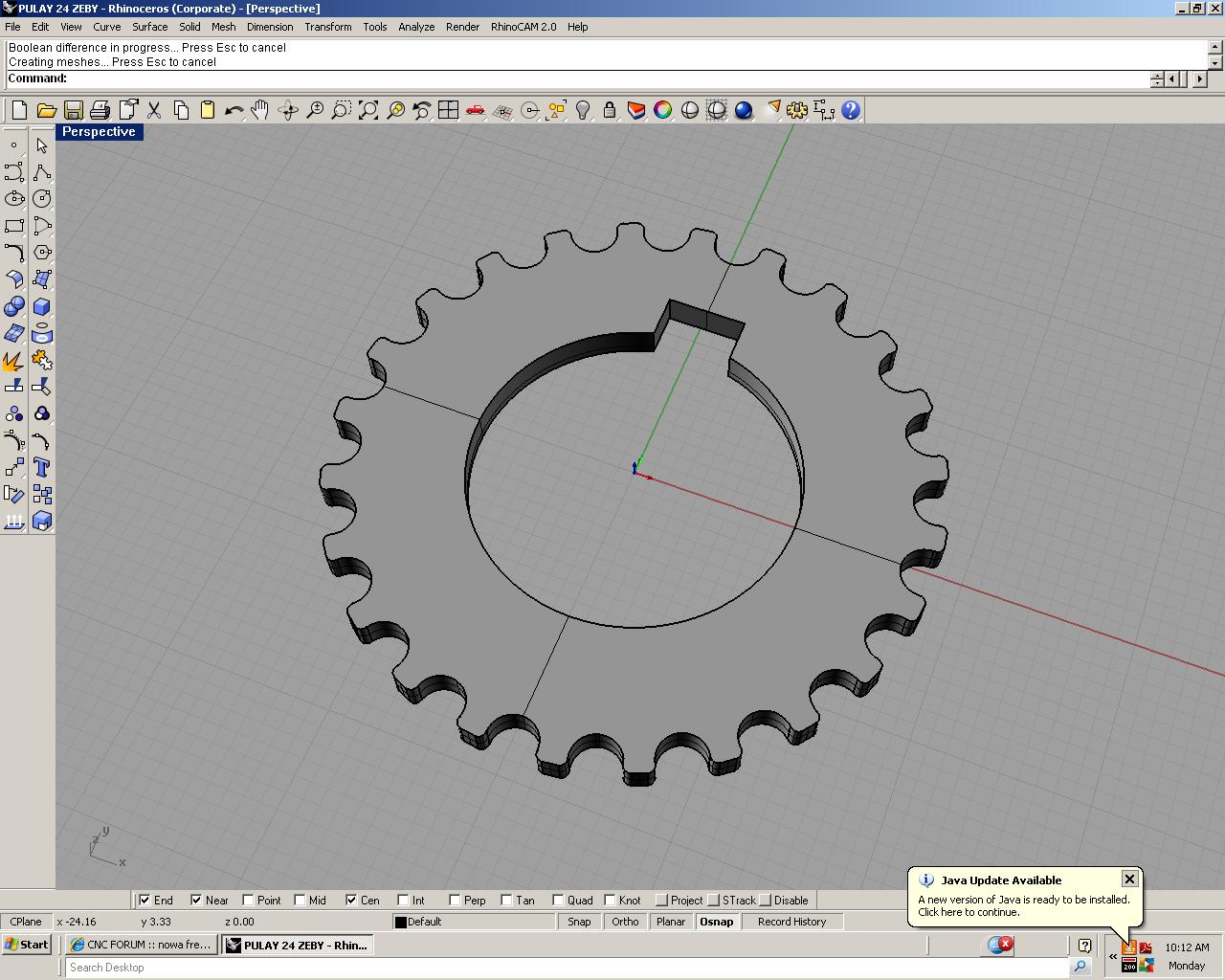Enable the Perp osnap checkbox
The image size is (1225, 980).
point(455,900)
